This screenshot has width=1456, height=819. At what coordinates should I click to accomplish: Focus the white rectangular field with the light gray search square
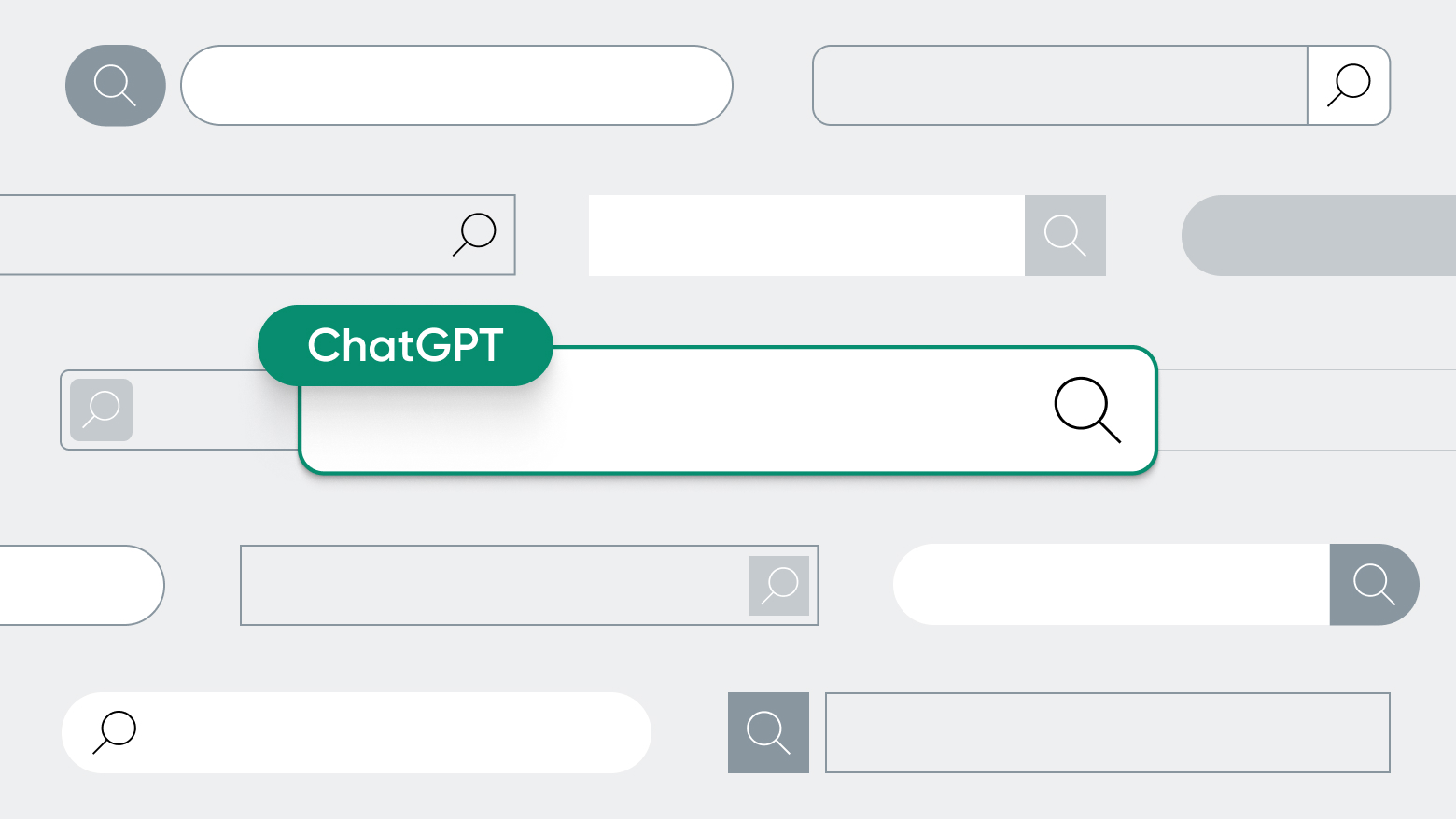click(x=806, y=235)
